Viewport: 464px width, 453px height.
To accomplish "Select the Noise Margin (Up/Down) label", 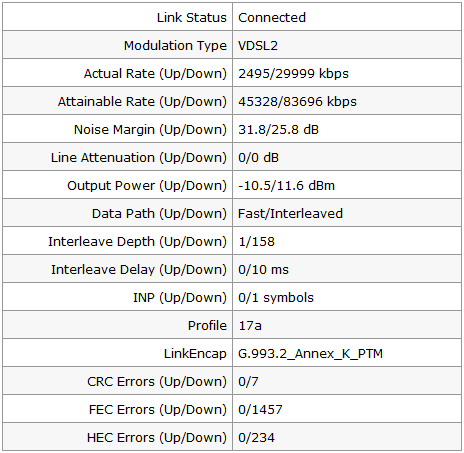I will coord(150,130).
